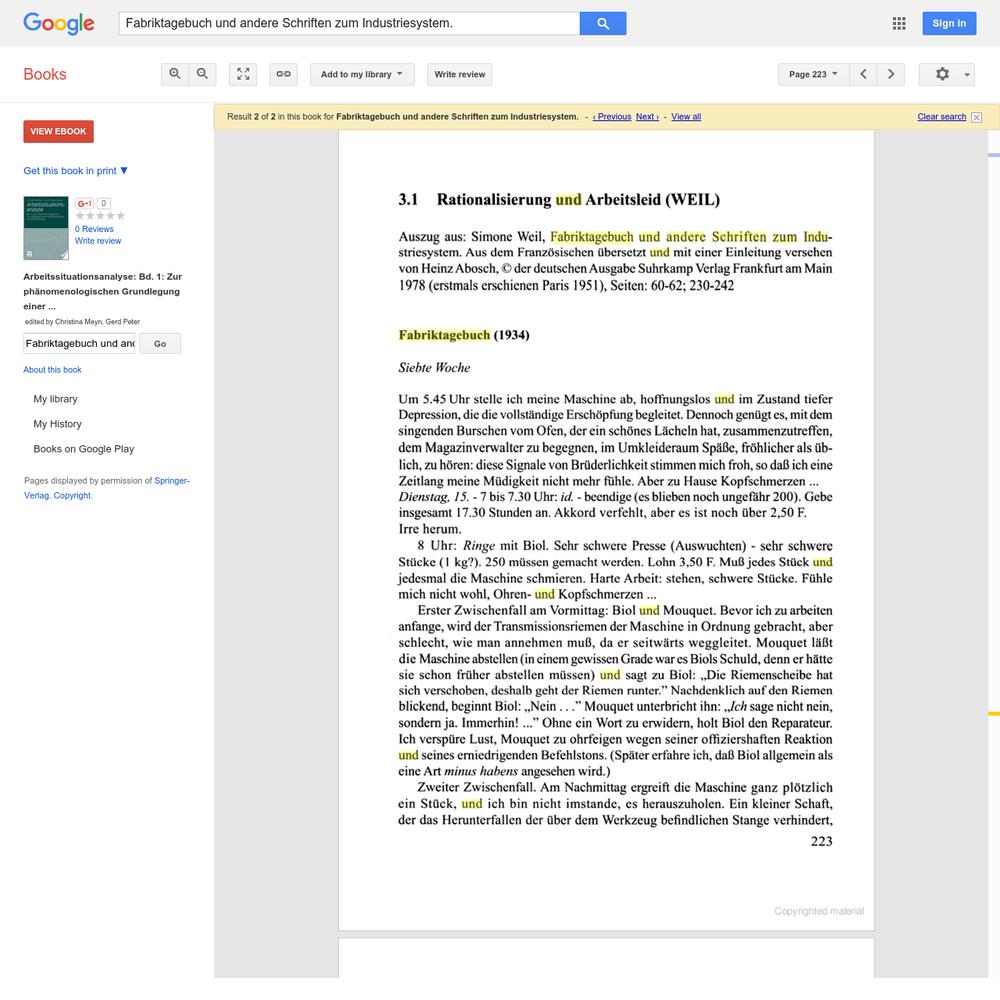Image resolution: width=1000 pixels, height=1000 pixels.
Task: Click the Write review button
Action: tap(460, 74)
